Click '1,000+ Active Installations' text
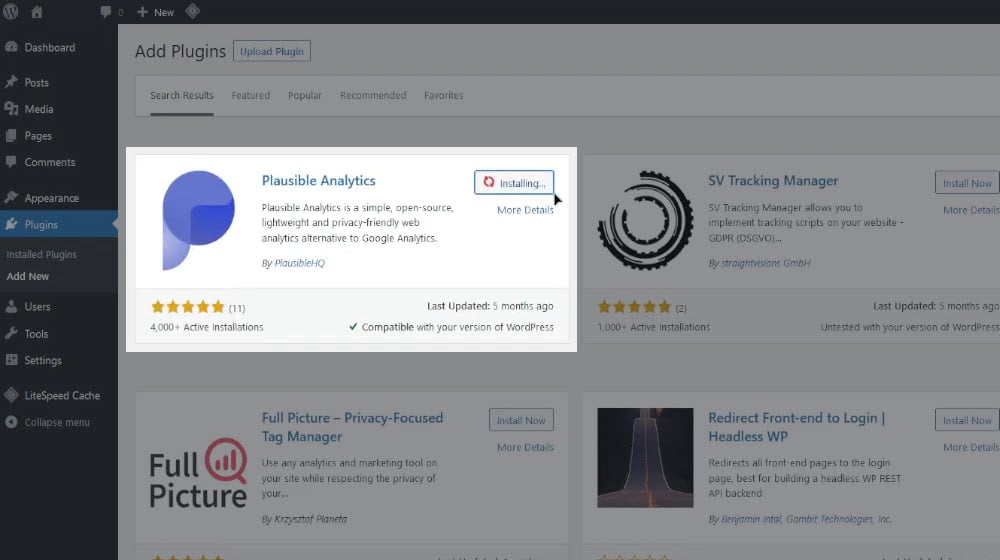This screenshot has width=1000, height=560. click(654, 327)
